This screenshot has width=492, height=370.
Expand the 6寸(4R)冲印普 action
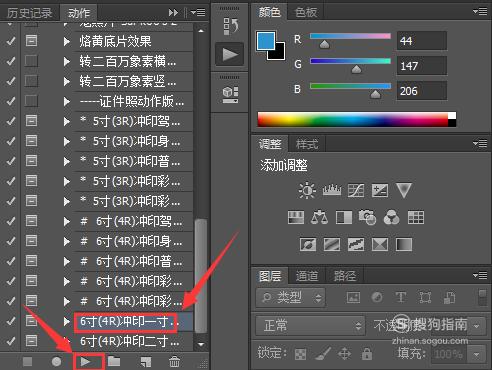(67, 261)
